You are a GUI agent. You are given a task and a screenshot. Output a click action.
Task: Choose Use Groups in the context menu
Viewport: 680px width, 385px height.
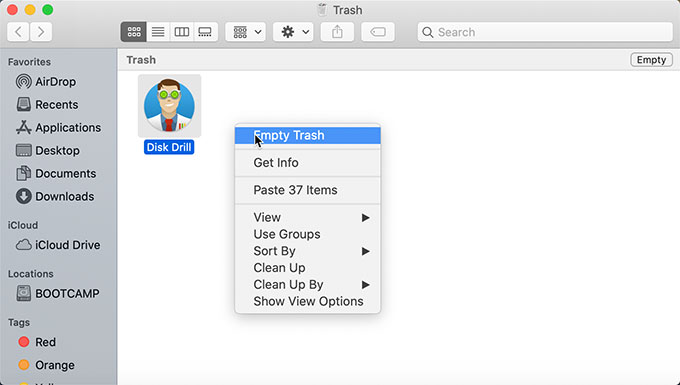click(307, 234)
